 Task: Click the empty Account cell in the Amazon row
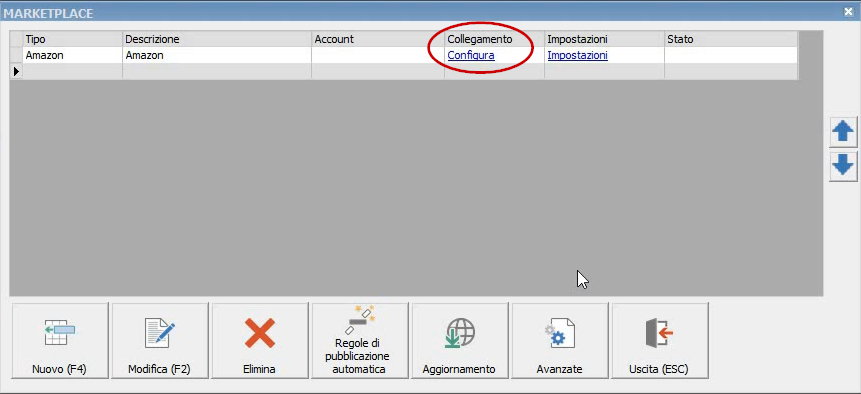[x=378, y=55]
